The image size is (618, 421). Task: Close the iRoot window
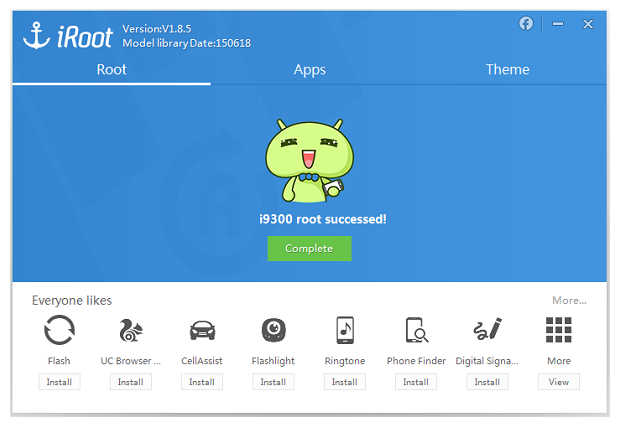[x=588, y=24]
